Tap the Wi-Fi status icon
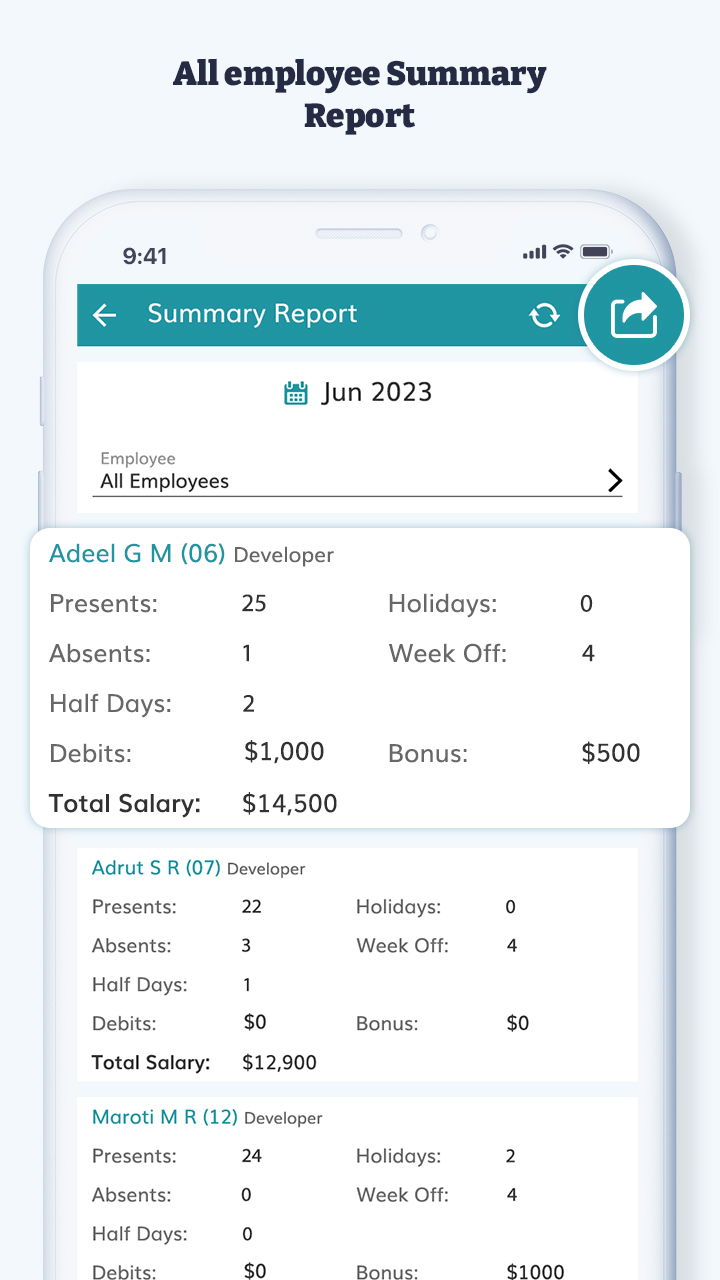720x1280 pixels. pyautogui.click(x=563, y=252)
